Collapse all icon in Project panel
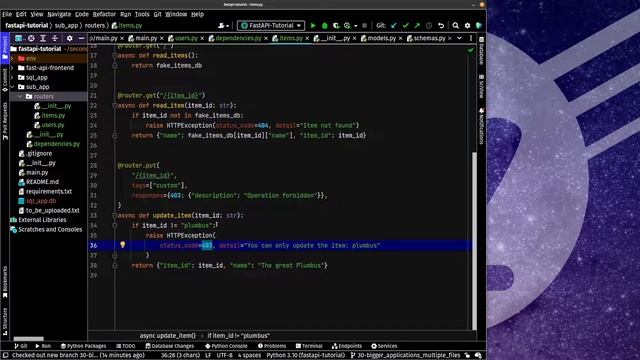The height and width of the screenshot is (360, 640). coord(55,38)
